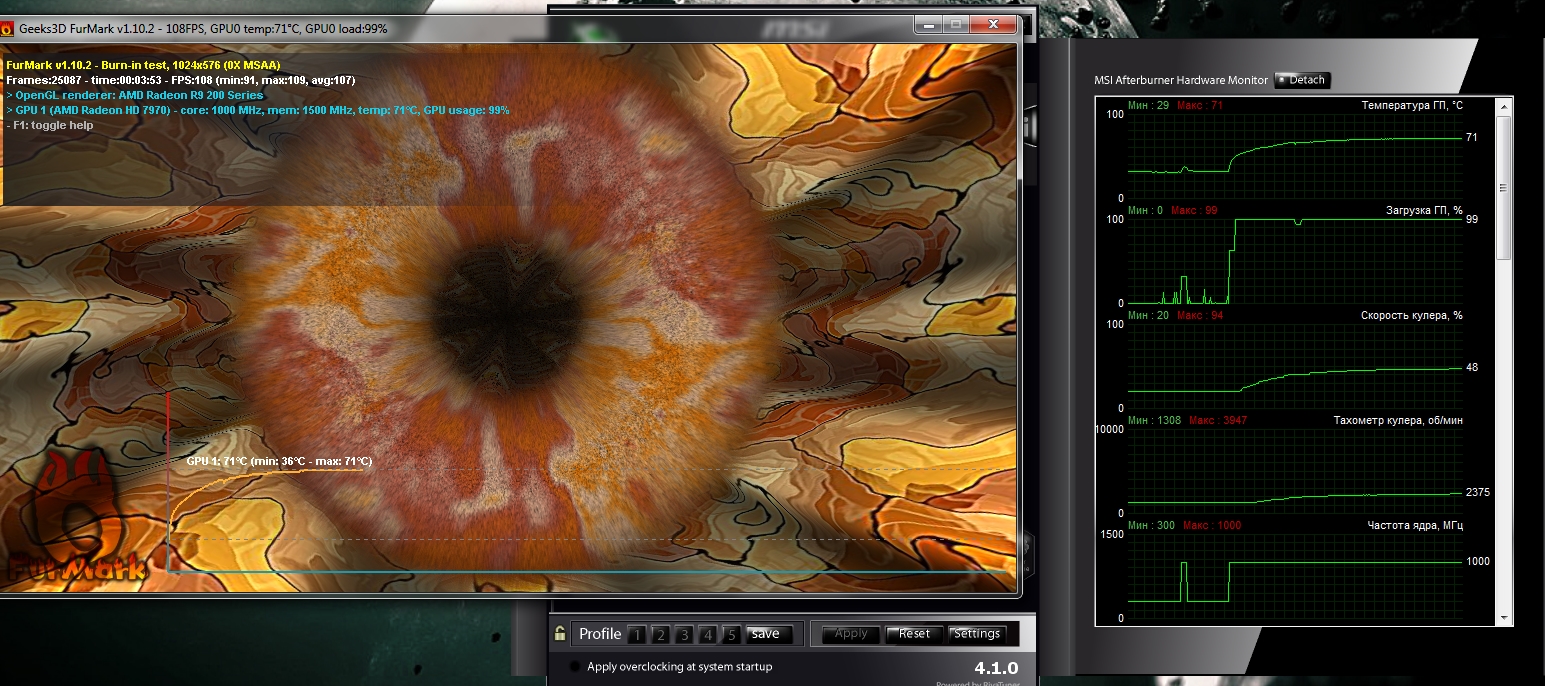Click the fan tachometer graph
1545x686 pixels.
coord(1293,471)
